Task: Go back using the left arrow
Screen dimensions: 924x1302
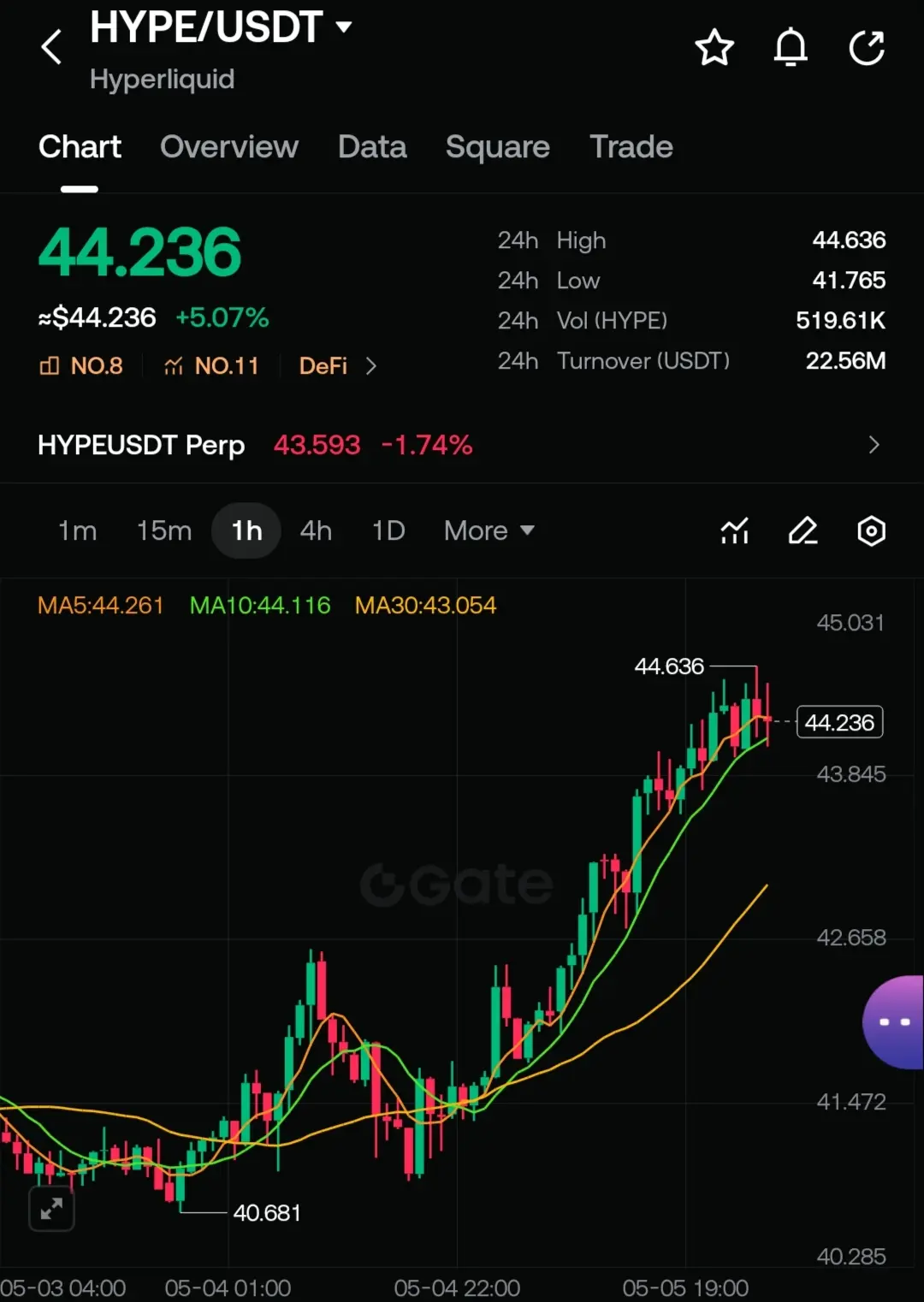Action: pyautogui.click(x=52, y=47)
